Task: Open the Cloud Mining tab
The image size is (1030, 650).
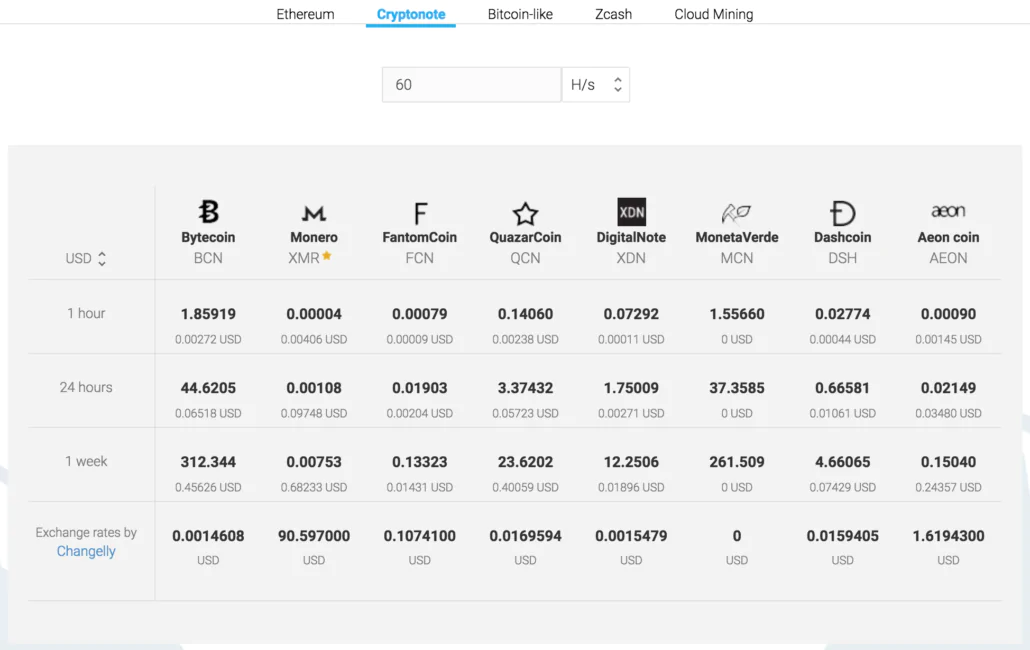Action: coord(713,14)
